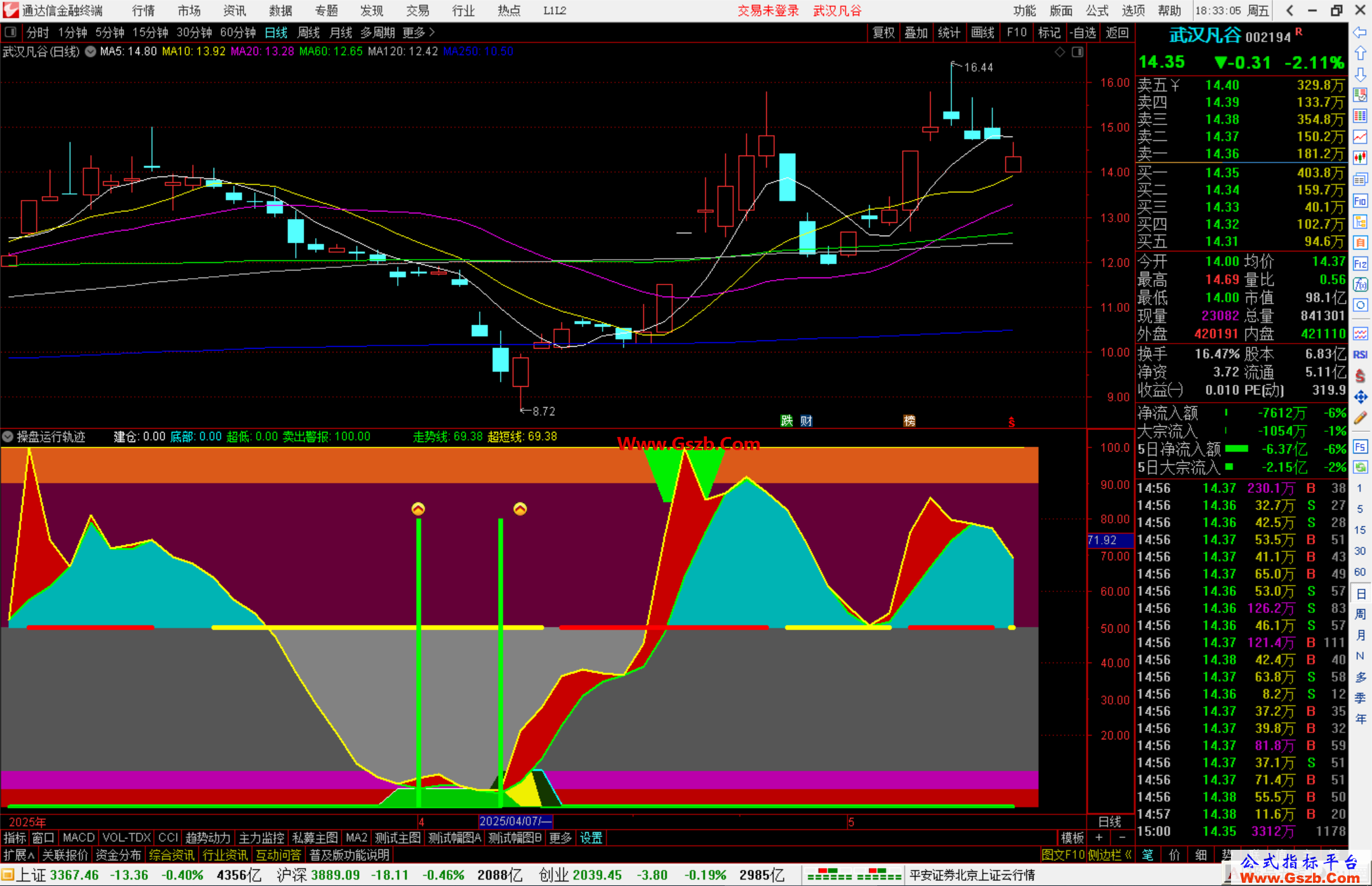Click the diamond icon at main chart top-right
1372x886 pixels.
click(x=1059, y=52)
